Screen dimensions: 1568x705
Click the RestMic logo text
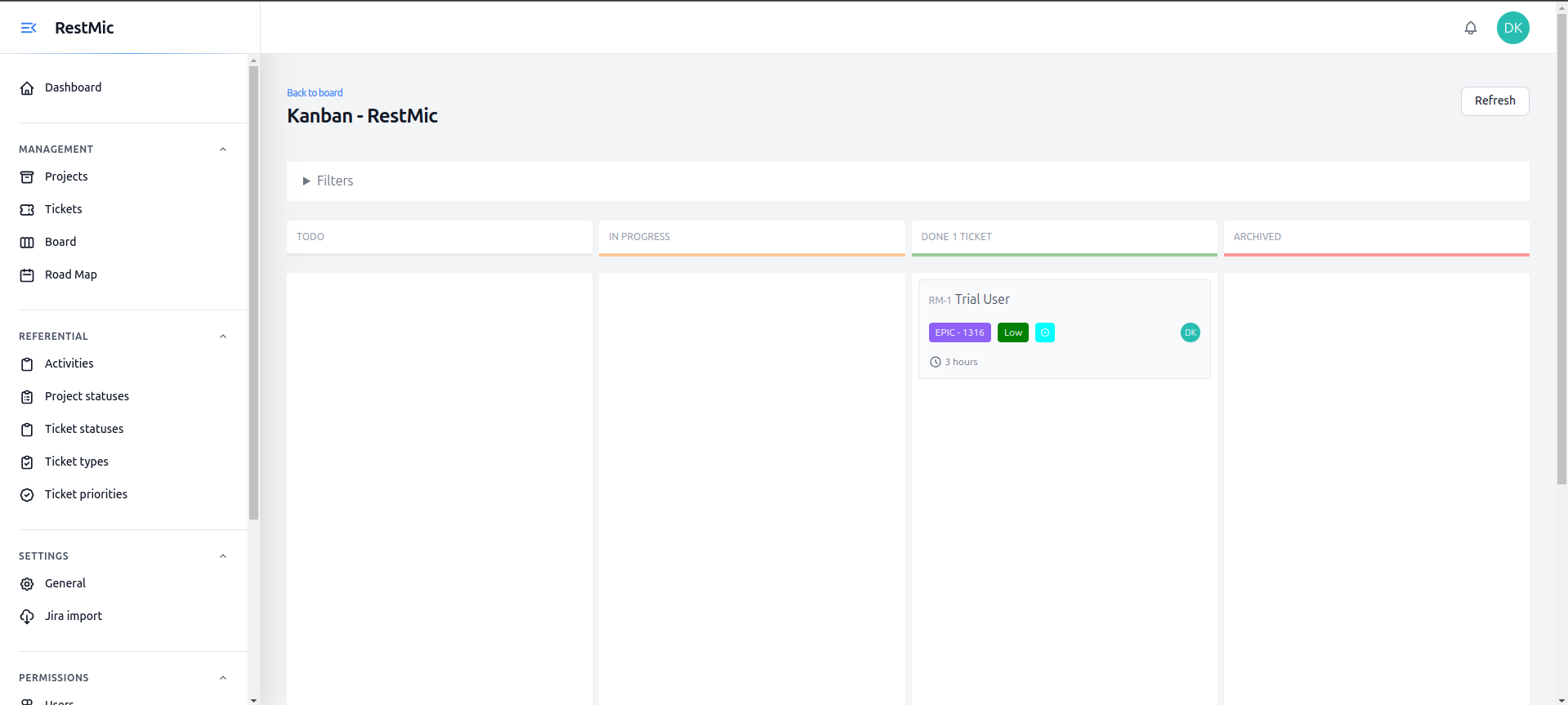pos(84,28)
